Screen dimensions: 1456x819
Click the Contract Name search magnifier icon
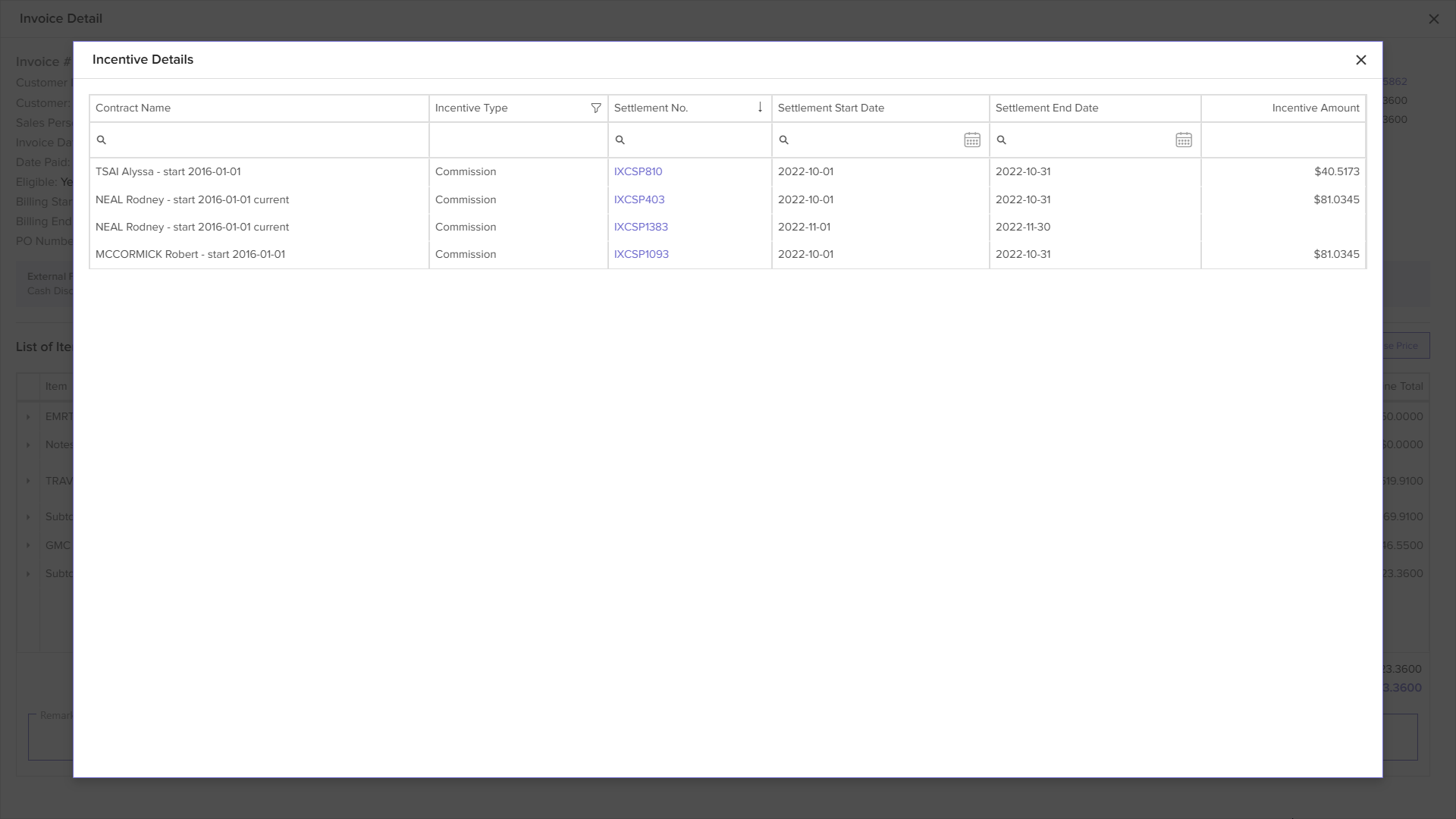coord(102,140)
